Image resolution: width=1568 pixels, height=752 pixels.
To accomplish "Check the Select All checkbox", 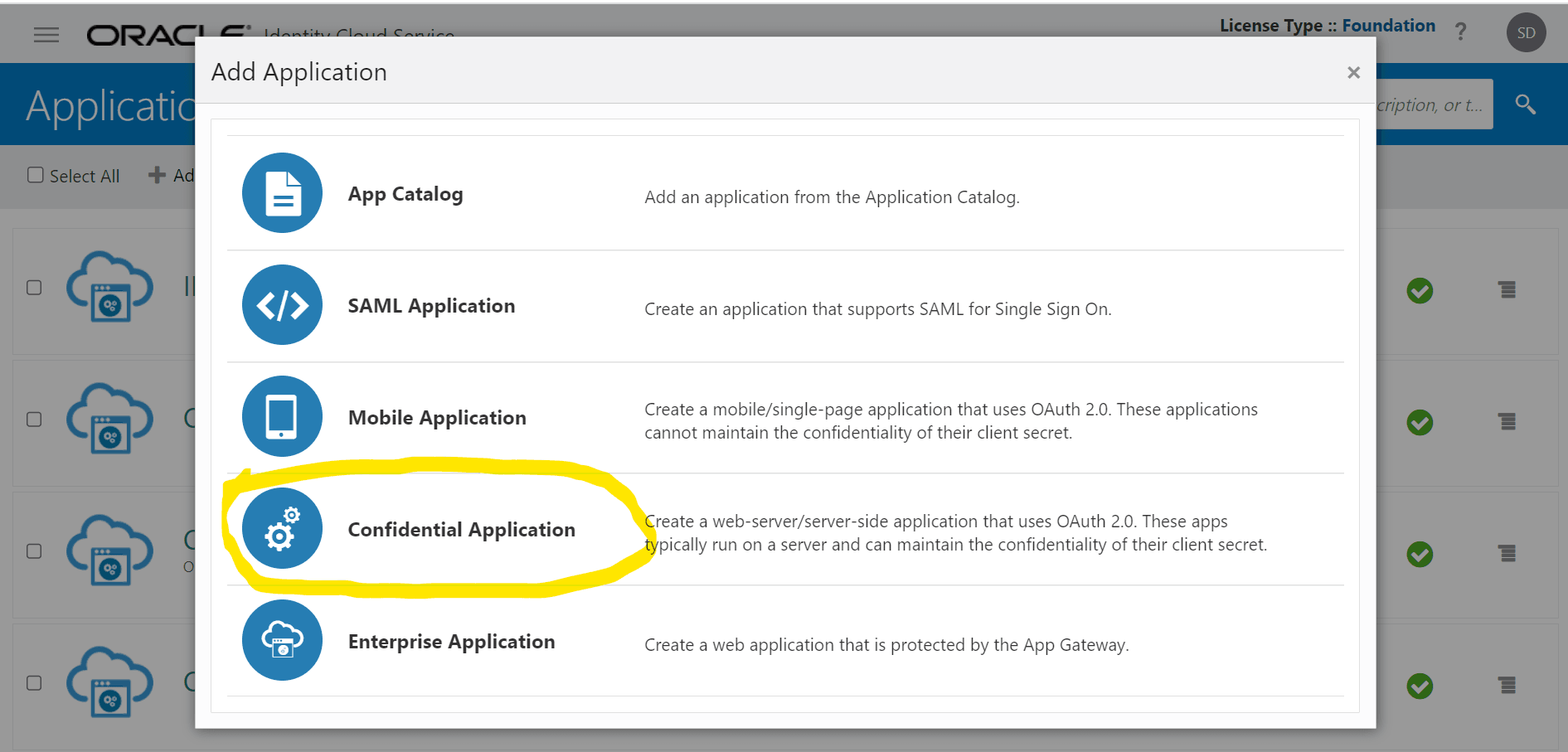I will [x=34, y=175].
